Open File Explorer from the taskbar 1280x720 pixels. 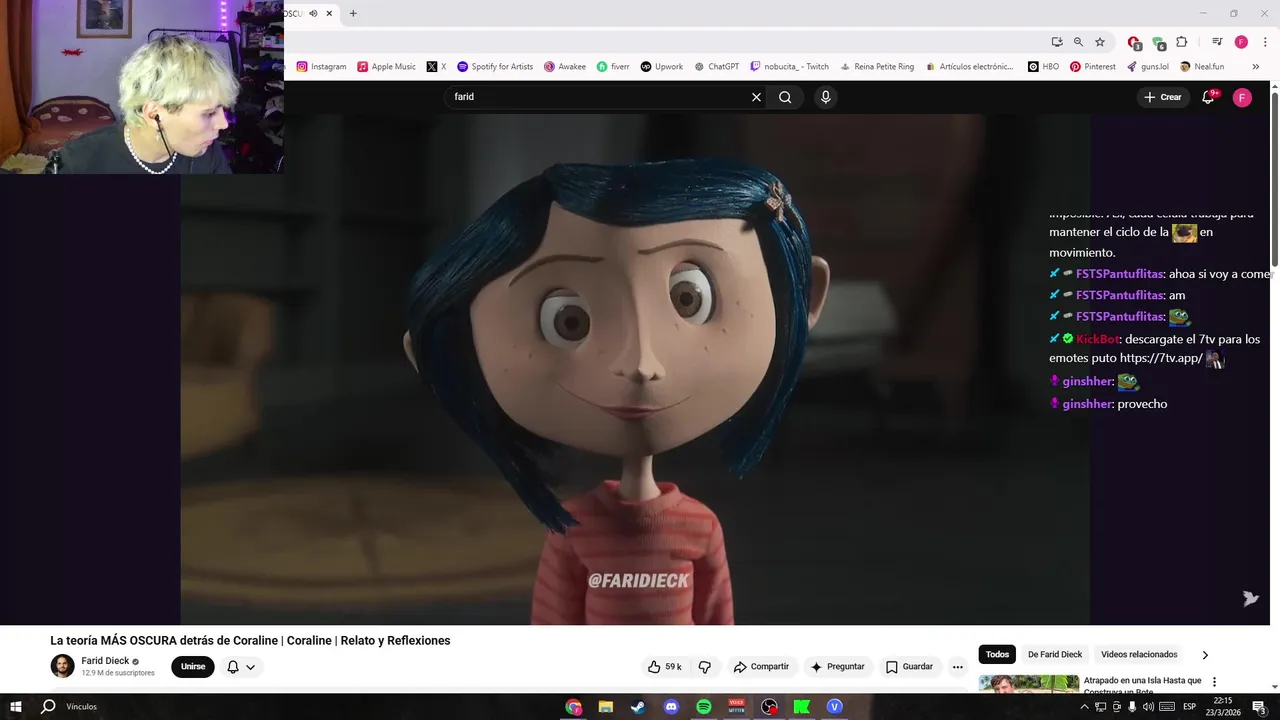coord(606,707)
